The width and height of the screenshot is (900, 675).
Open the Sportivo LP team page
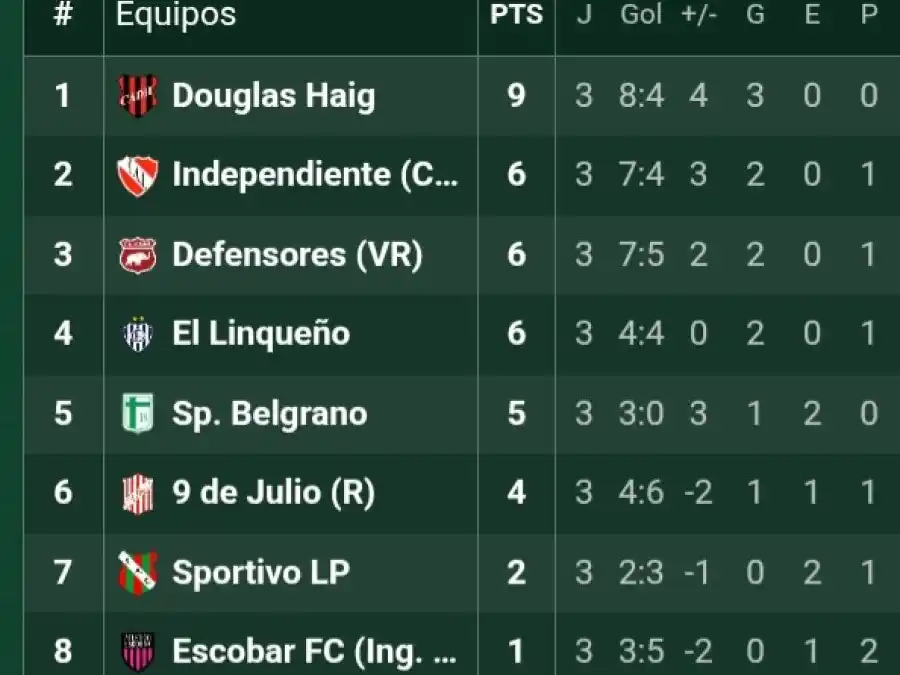point(261,572)
